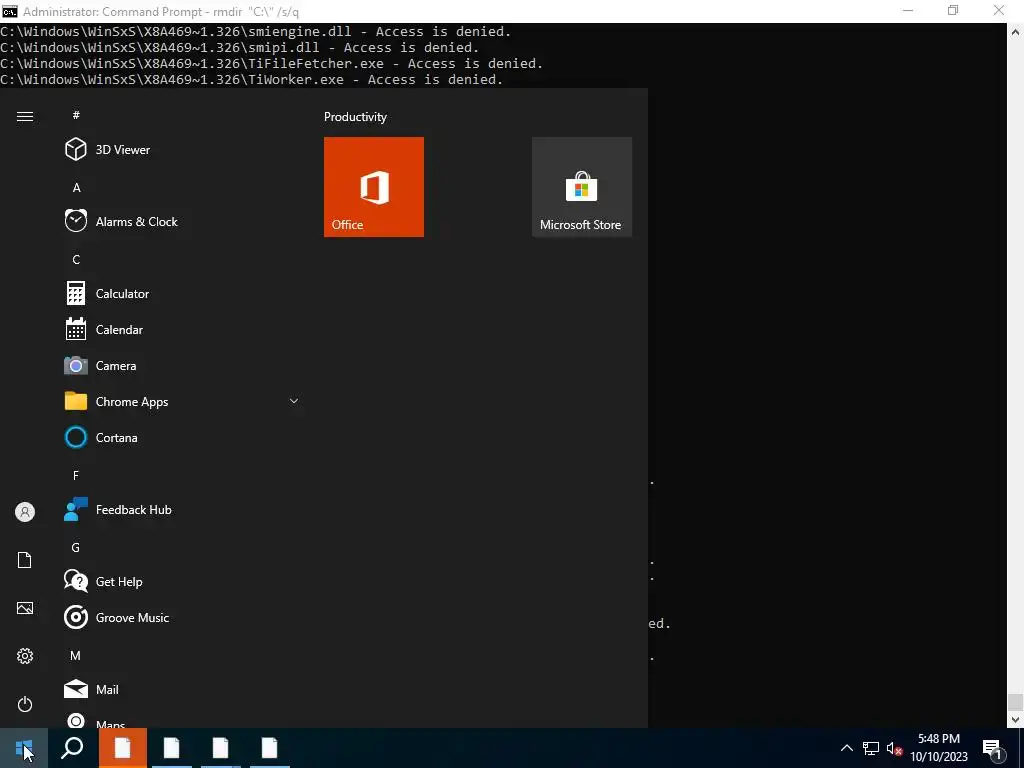Viewport: 1024px width, 768px height.
Task: Click the Power button in Start
Action: tap(25, 704)
